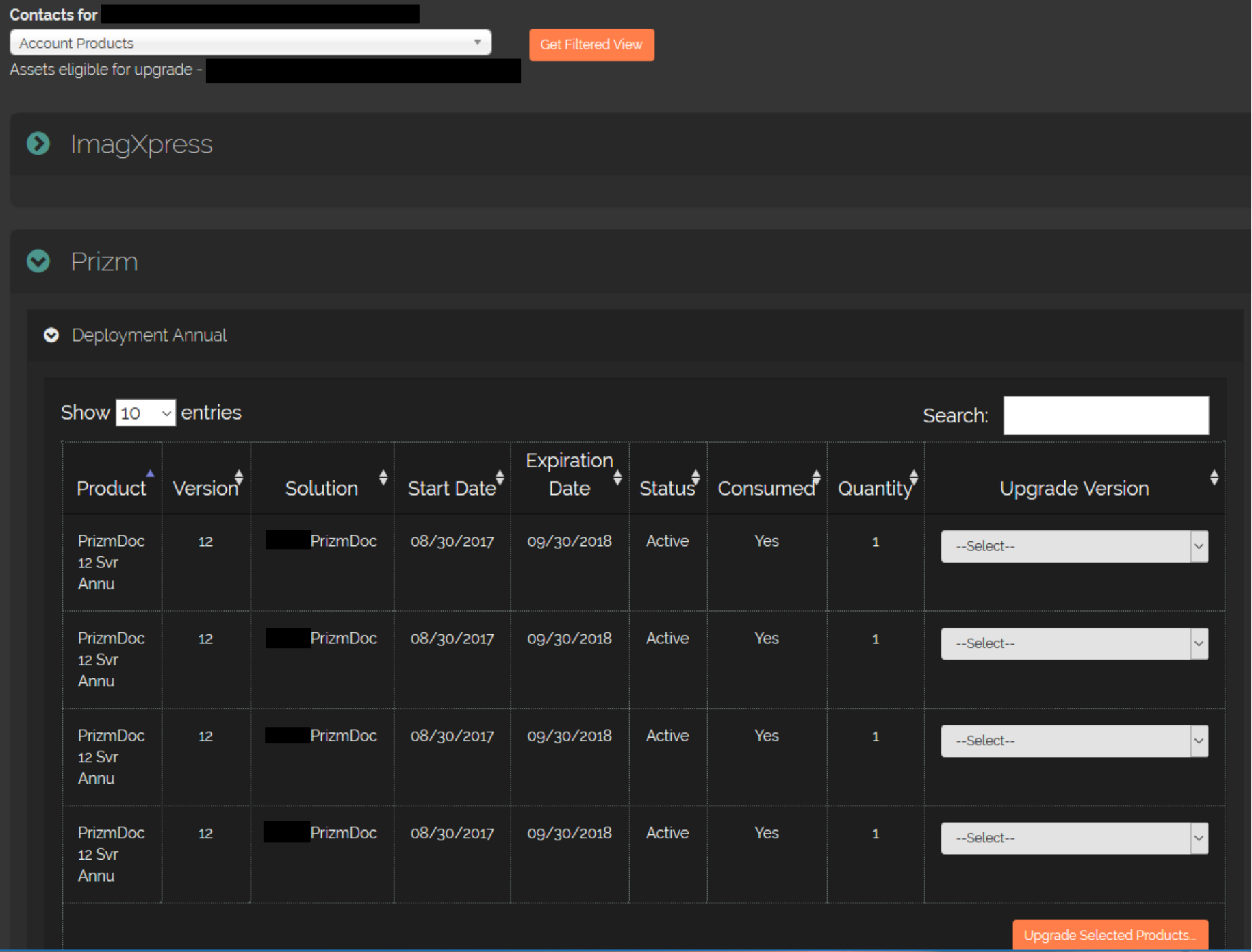This screenshot has height=952, width=1252.
Task: Click third row PrizmDoc solution cell
Action: coord(344,735)
